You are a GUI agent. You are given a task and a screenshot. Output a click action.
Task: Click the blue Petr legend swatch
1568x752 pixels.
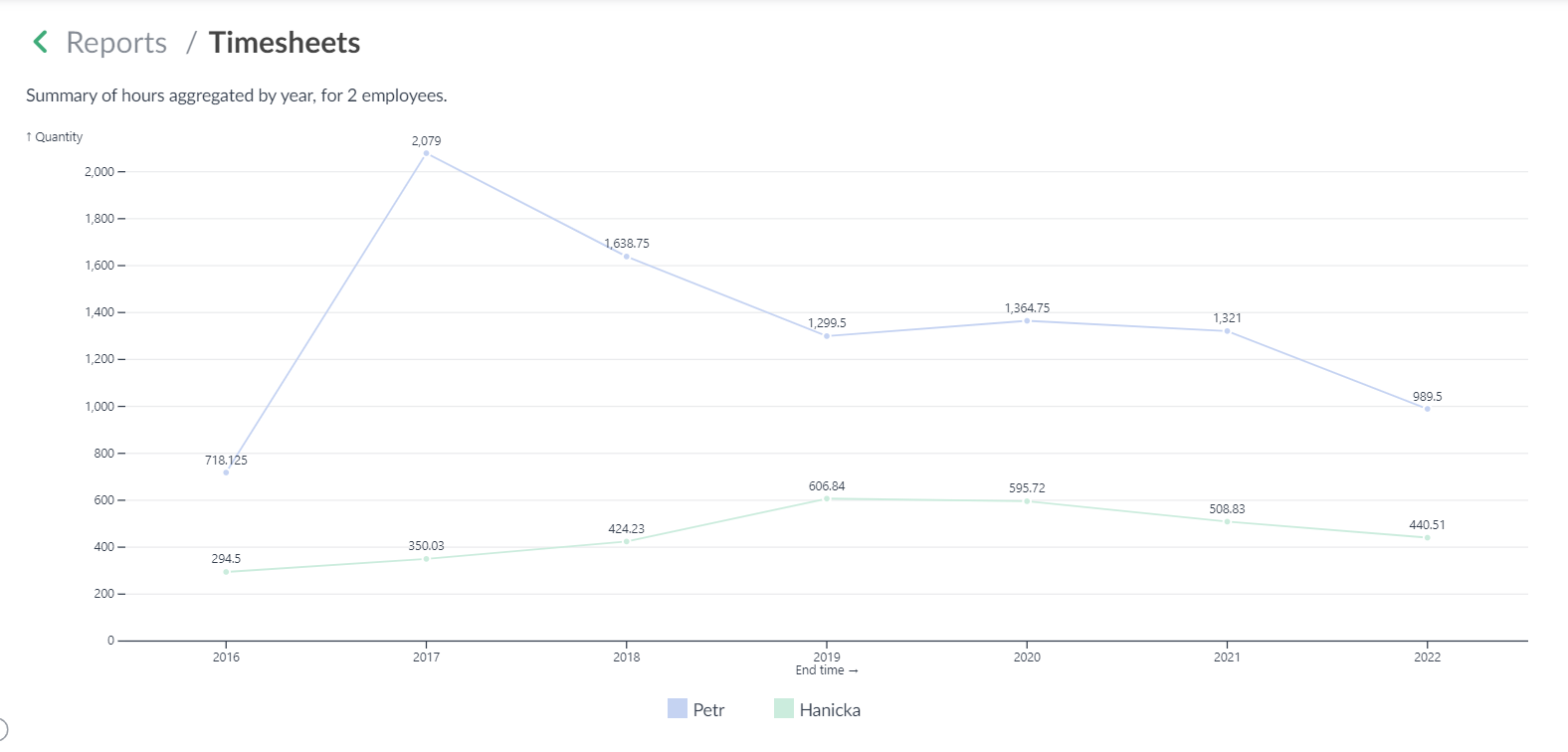(x=678, y=708)
